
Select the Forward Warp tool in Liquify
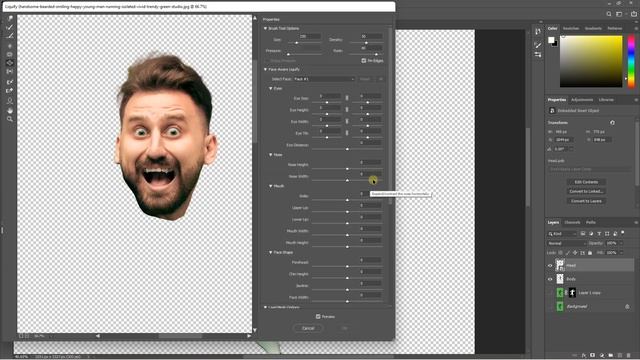coord(10,18)
